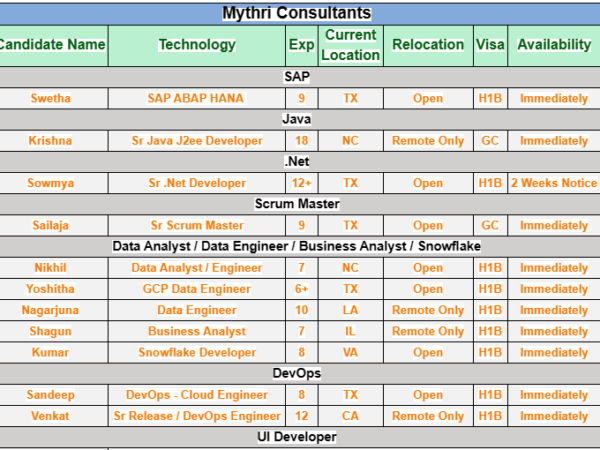Click the Snowflake Developer cell
The image size is (600, 450).
click(197, 352)
